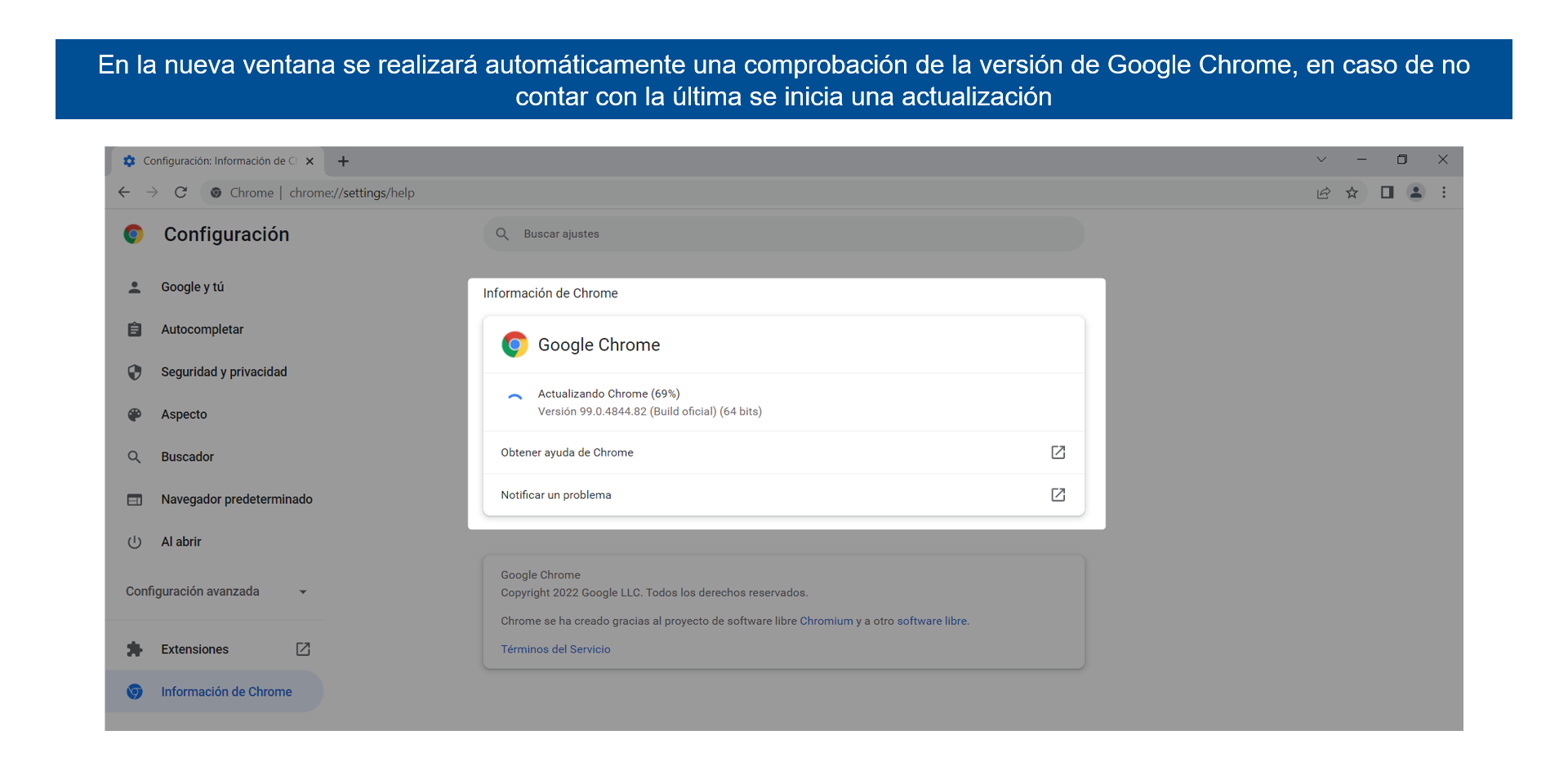The image size is (1568, 784).
Task: Expand Configuración avanzada section
Action: pos(216,591)
